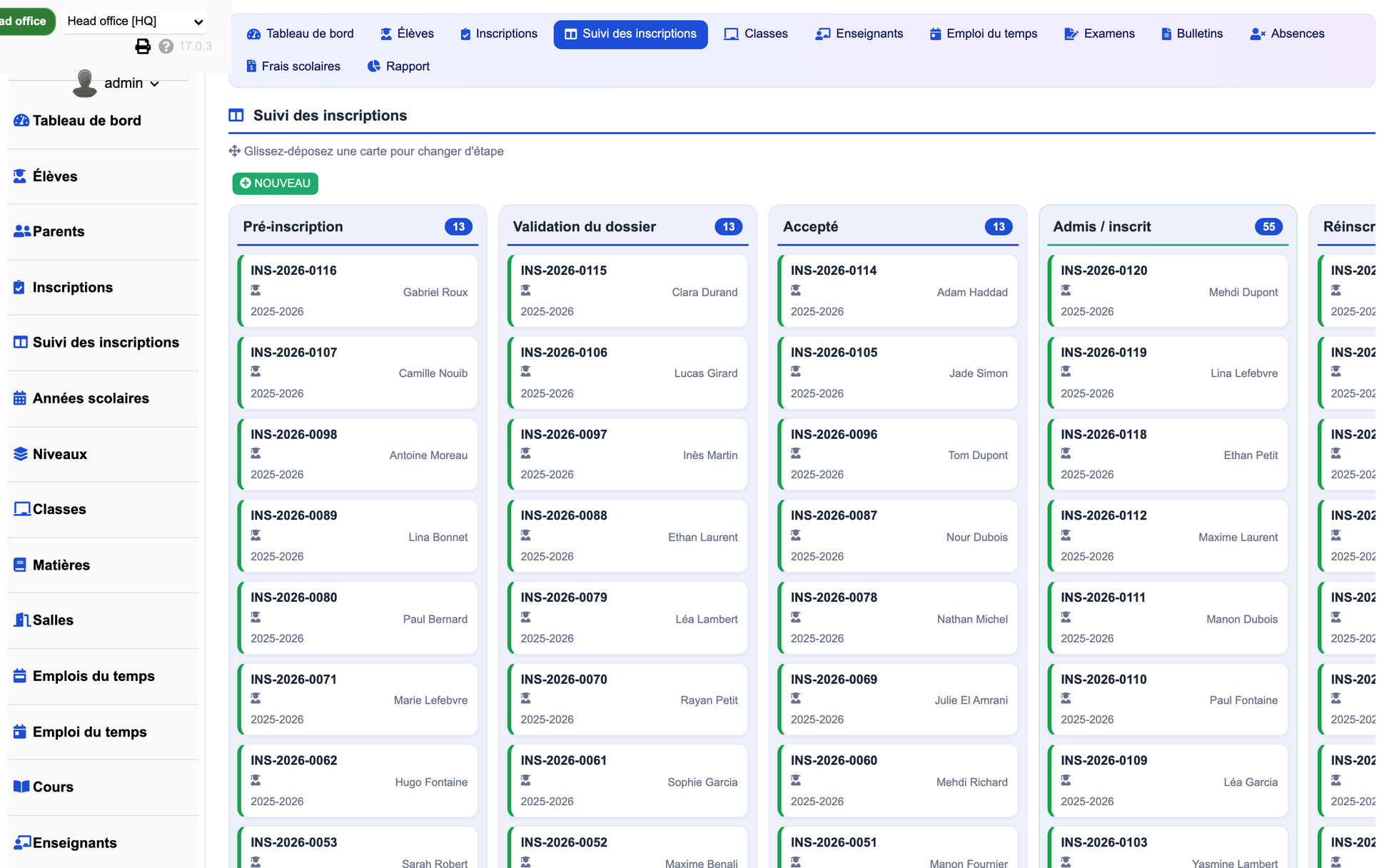
Task: Open the Élèves top tab
Action: (407, 34)
